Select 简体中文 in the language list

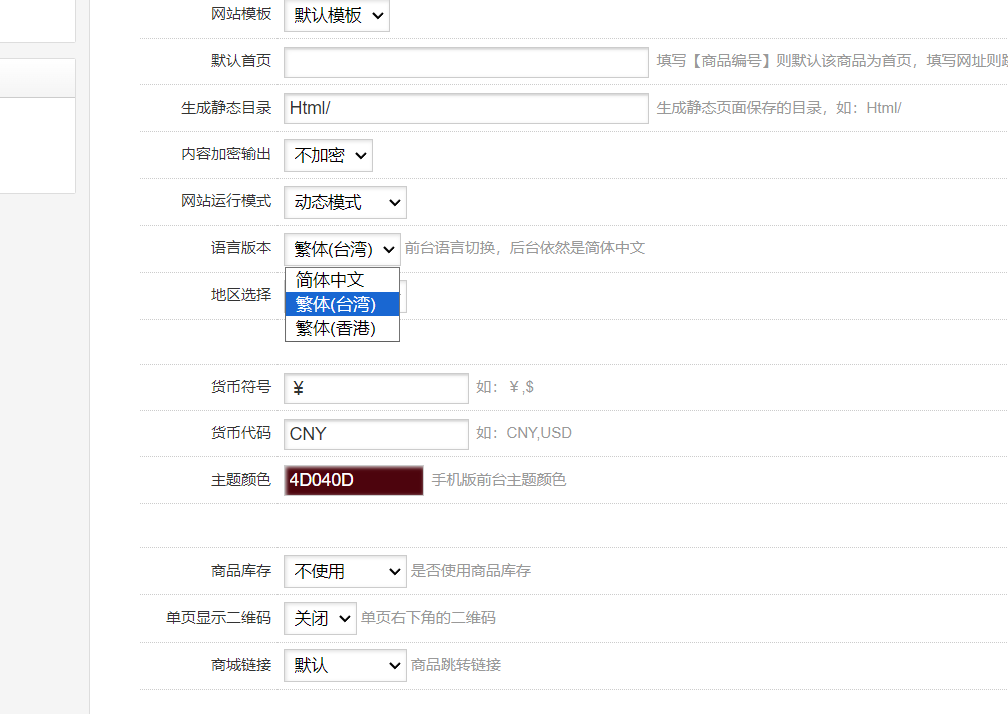pos(342,280)
